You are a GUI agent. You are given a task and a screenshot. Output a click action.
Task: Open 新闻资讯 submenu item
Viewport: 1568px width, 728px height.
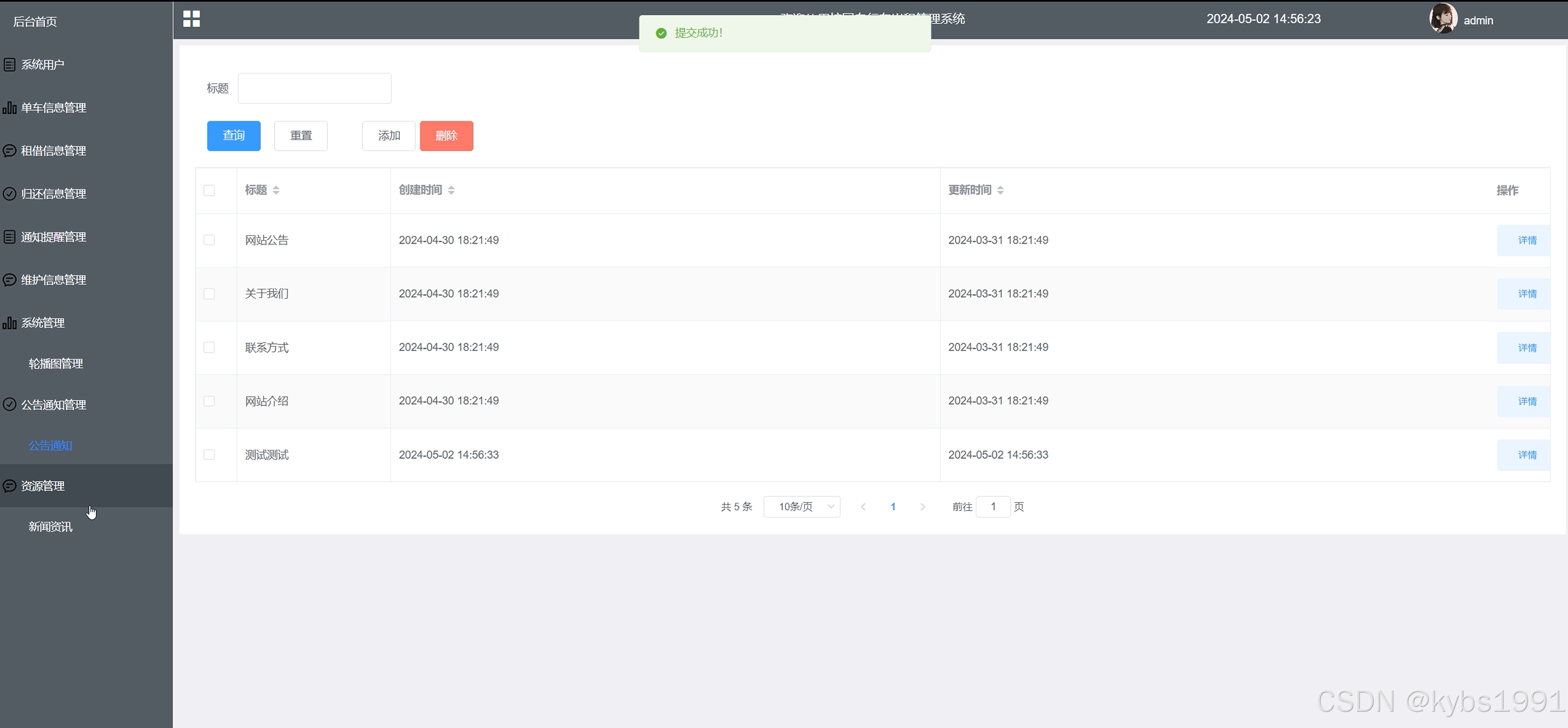[51, 526]
